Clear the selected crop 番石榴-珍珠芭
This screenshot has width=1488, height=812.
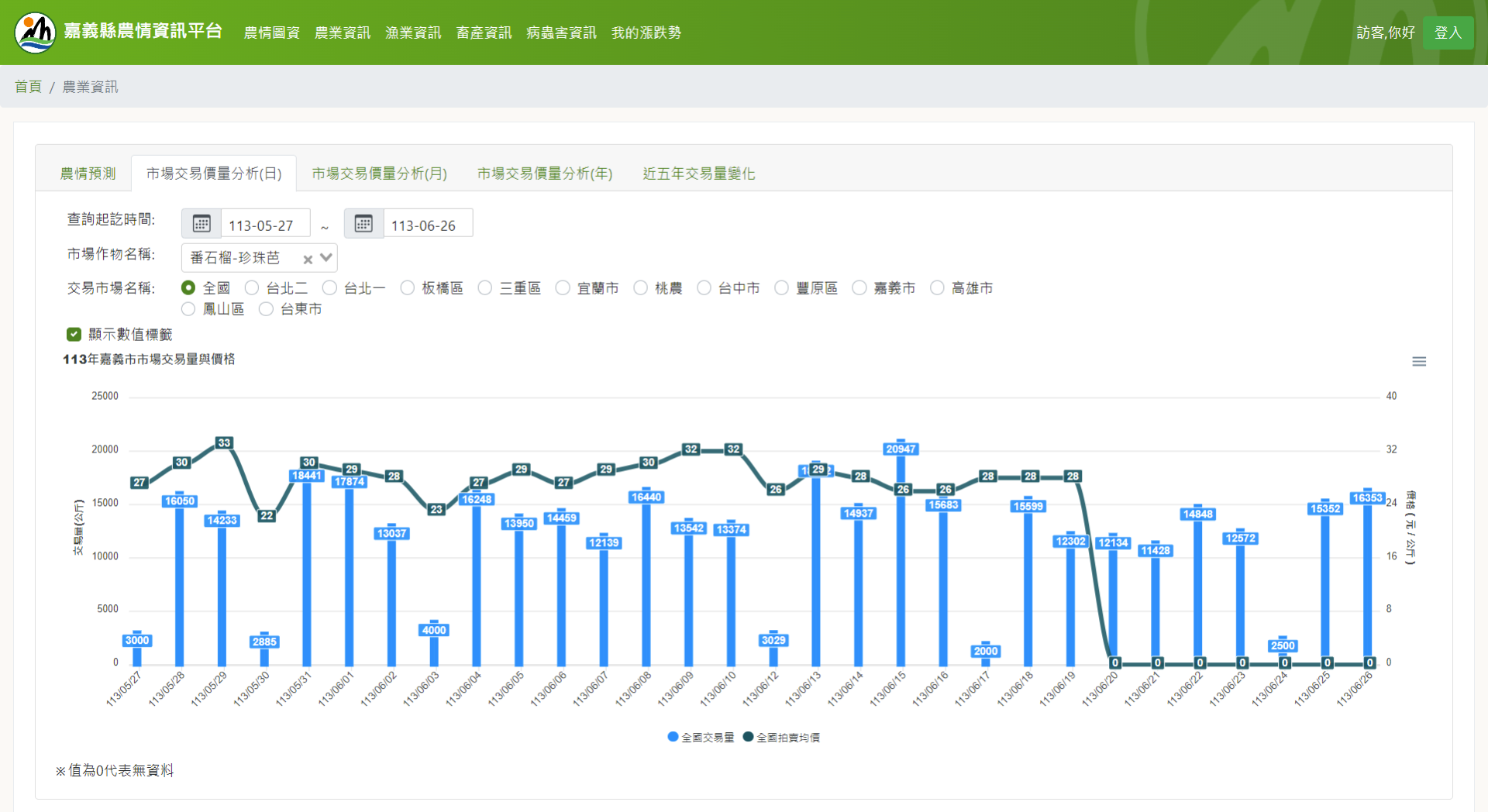[308, 260]
